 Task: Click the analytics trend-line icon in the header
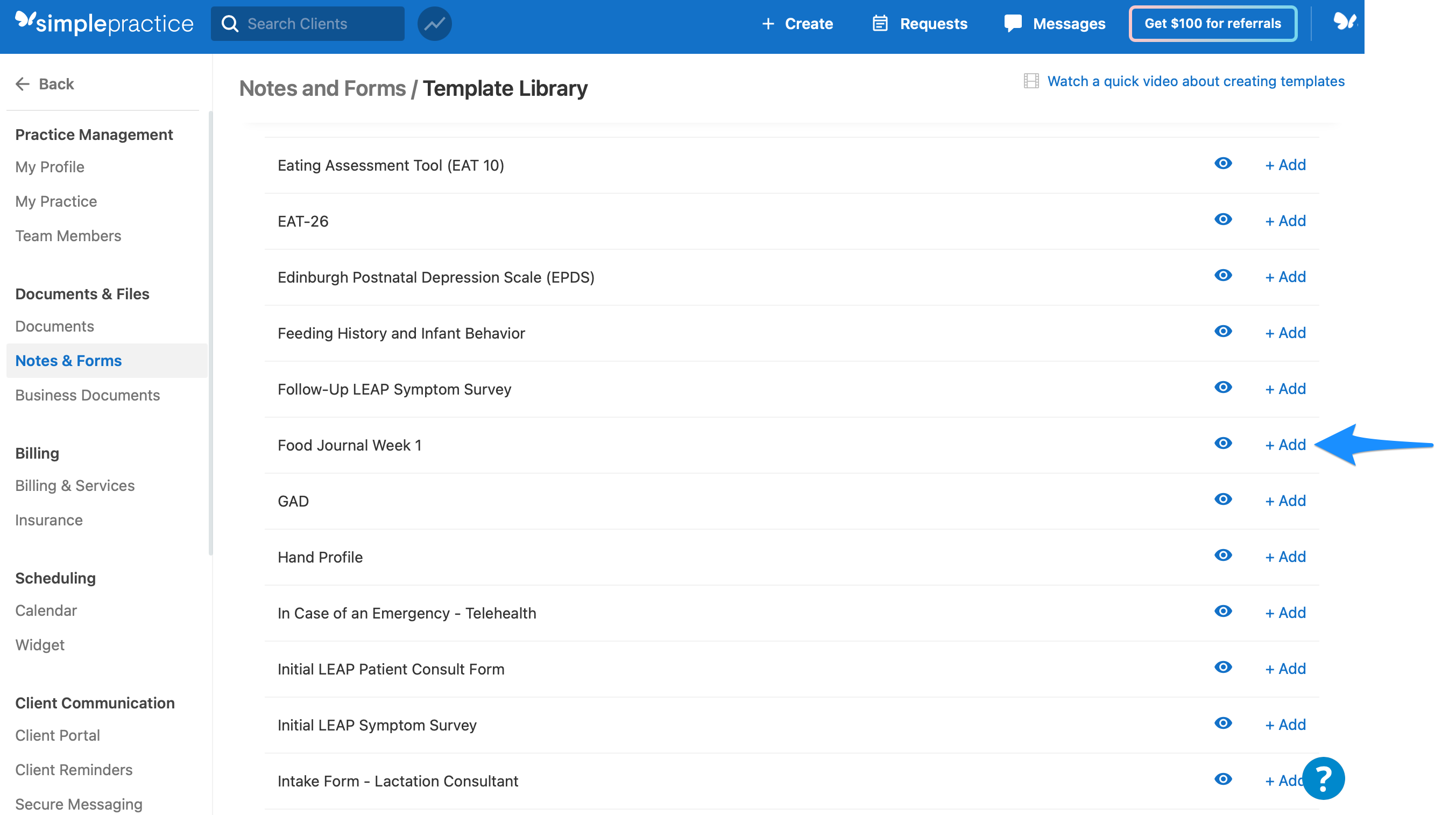pyautogui.click(x=434, y=24)
